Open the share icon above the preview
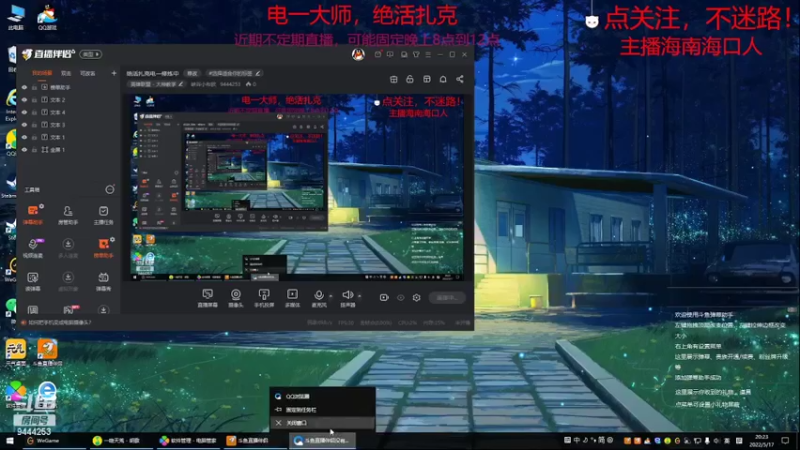This screenshot has height=450, width=800. [460, 79]
